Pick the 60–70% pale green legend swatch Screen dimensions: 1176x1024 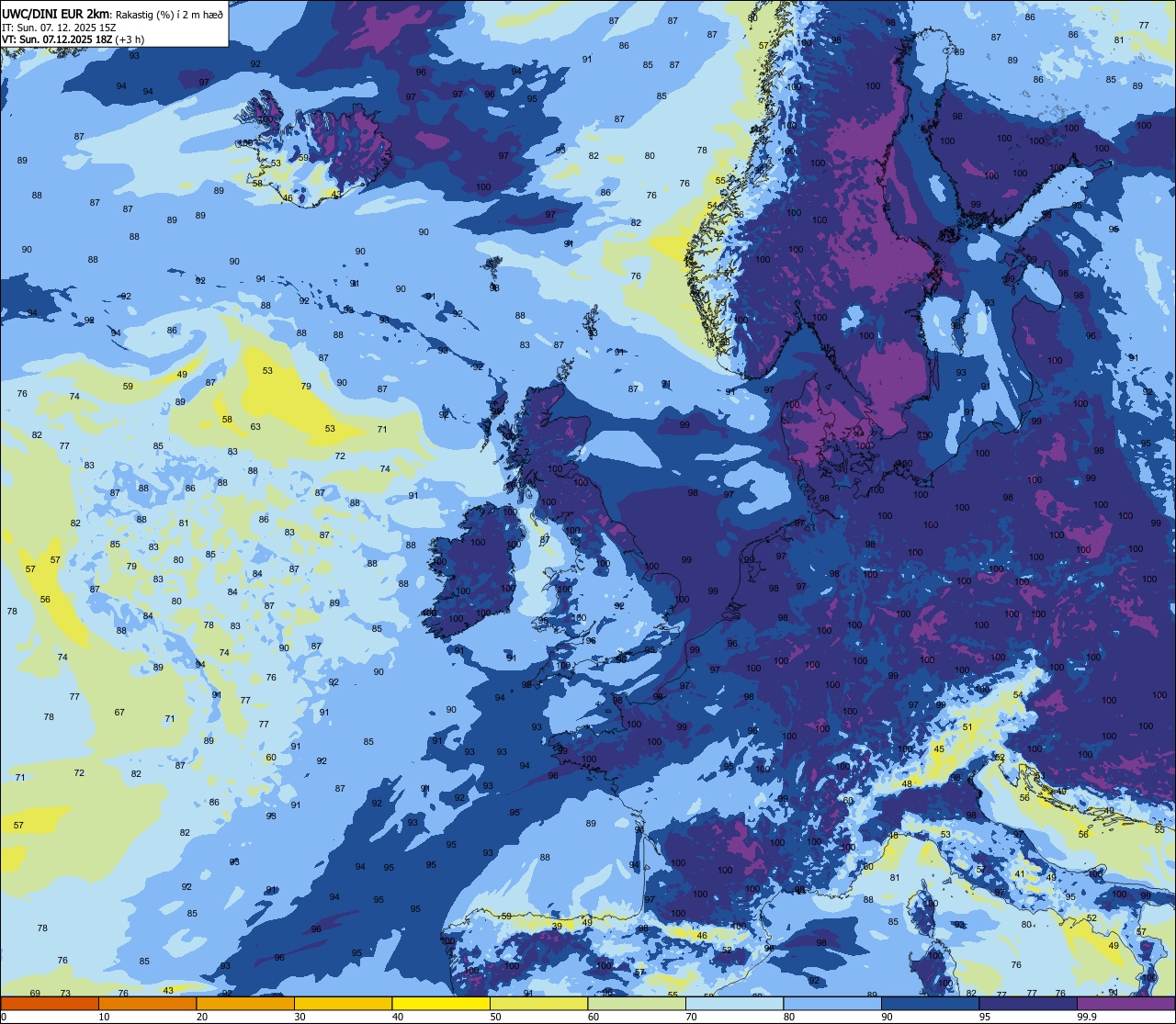(x=637, y=1003)
